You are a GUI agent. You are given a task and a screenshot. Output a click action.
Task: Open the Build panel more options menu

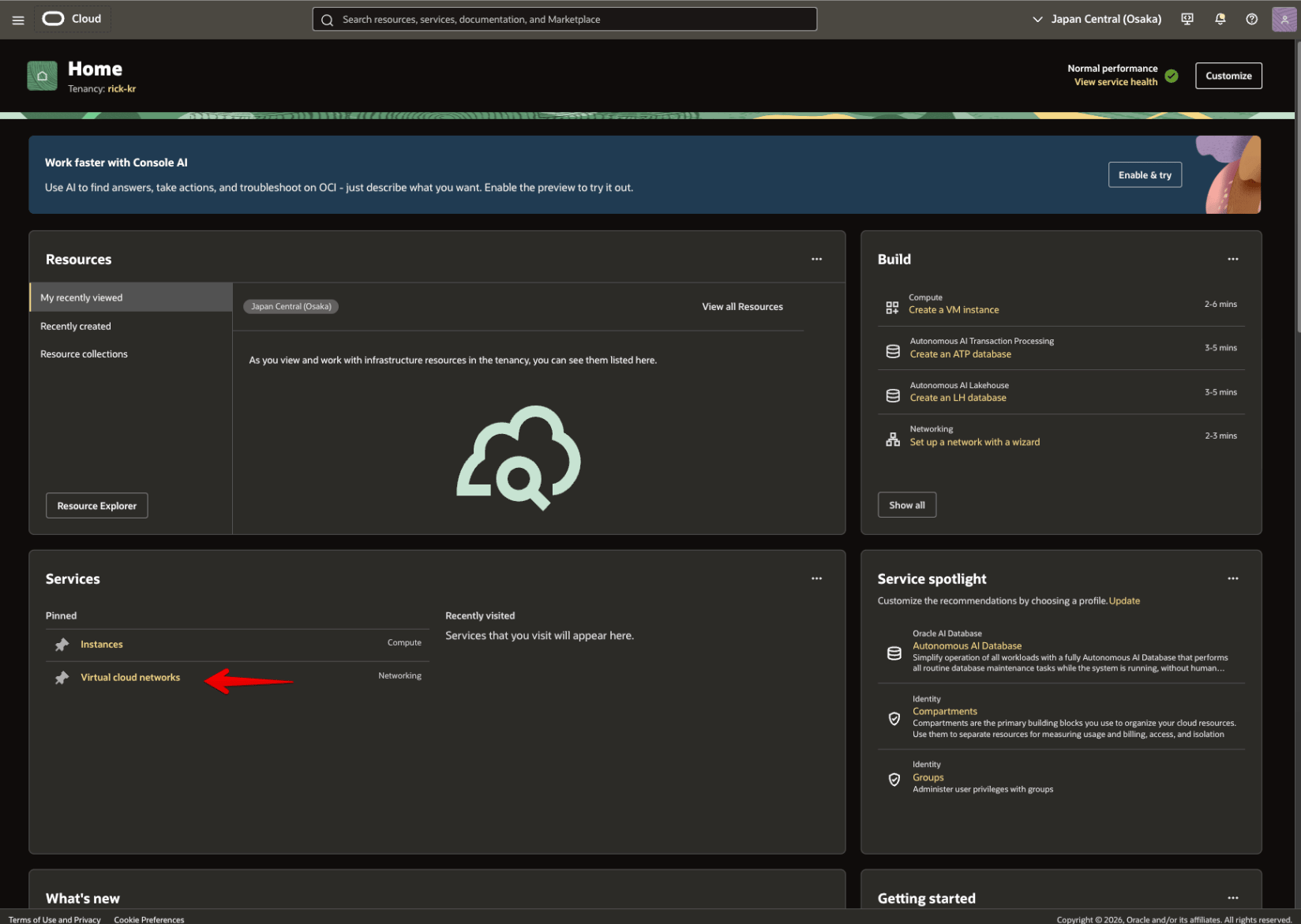pos(1233,259)
